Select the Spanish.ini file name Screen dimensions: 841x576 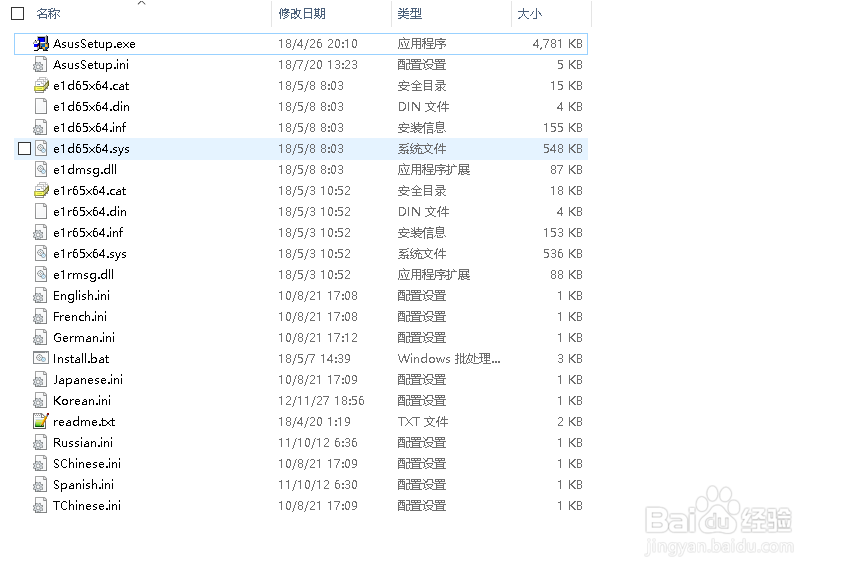pyautogui.click(x=83, y=484)
